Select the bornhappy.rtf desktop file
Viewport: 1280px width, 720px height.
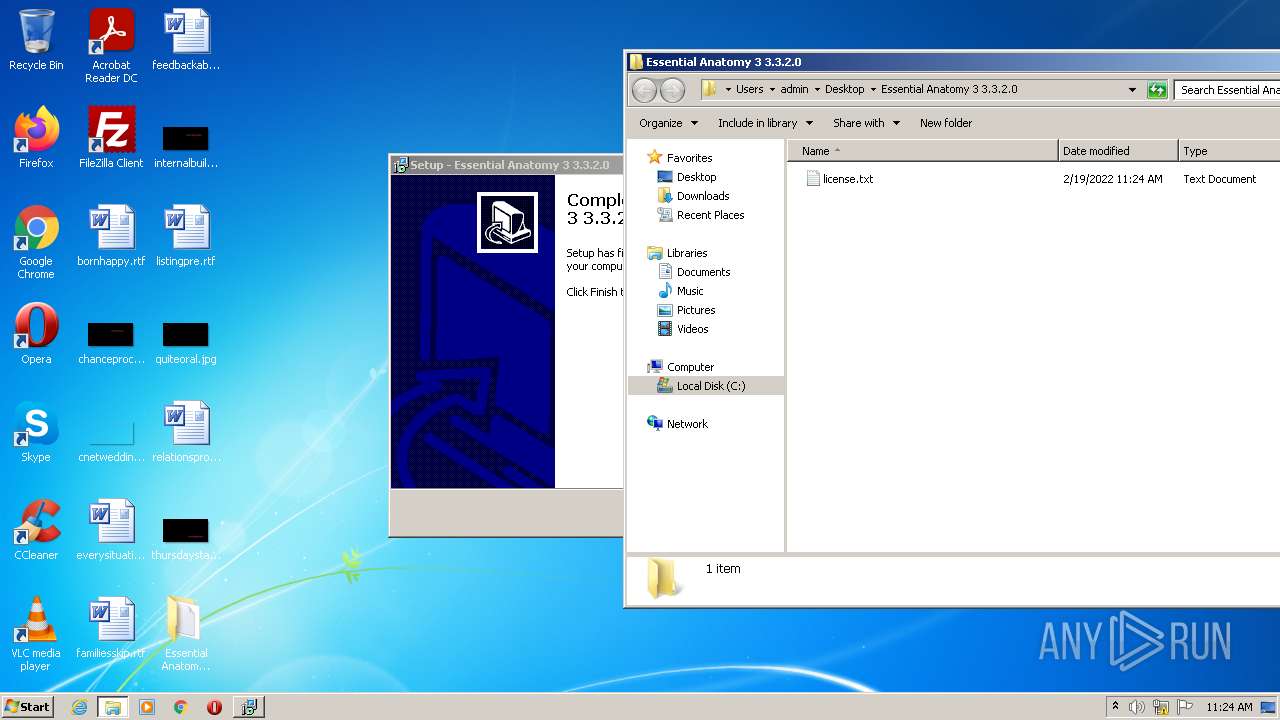tap(111, 236)
